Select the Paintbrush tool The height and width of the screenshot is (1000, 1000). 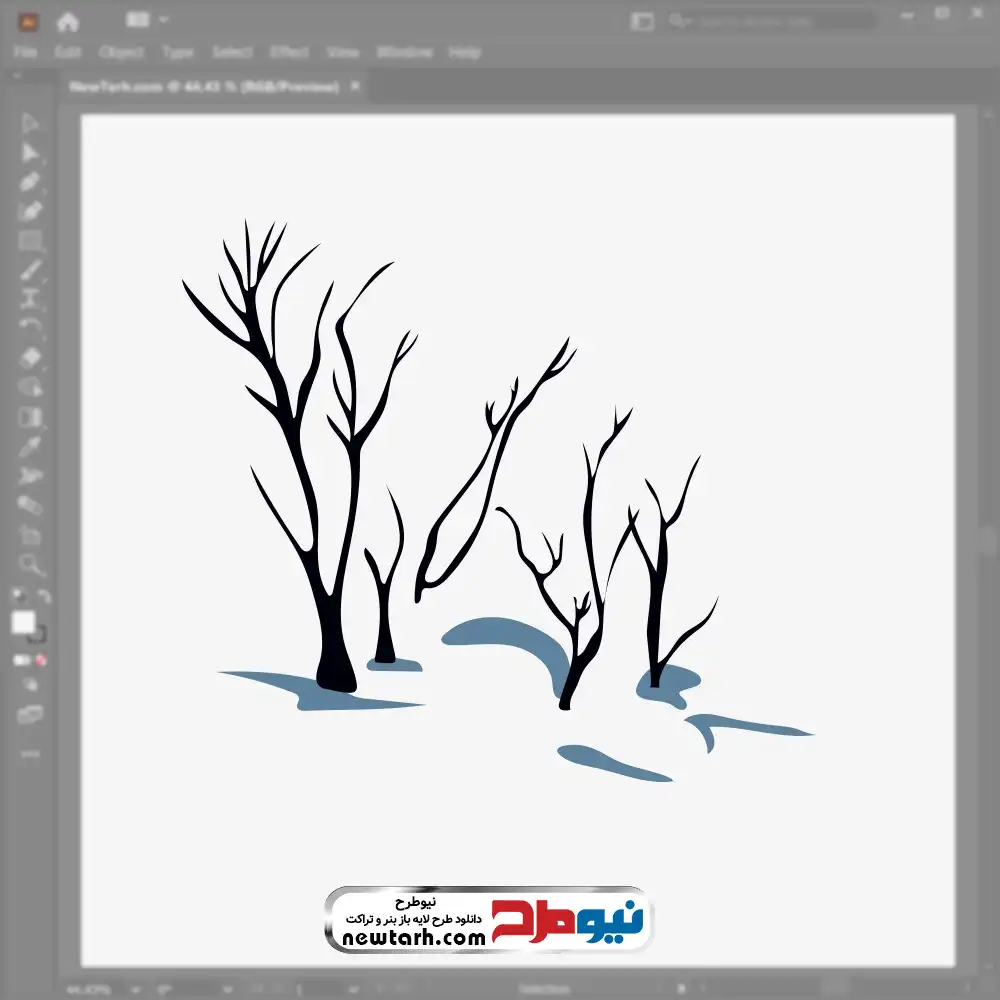(30, 270)
